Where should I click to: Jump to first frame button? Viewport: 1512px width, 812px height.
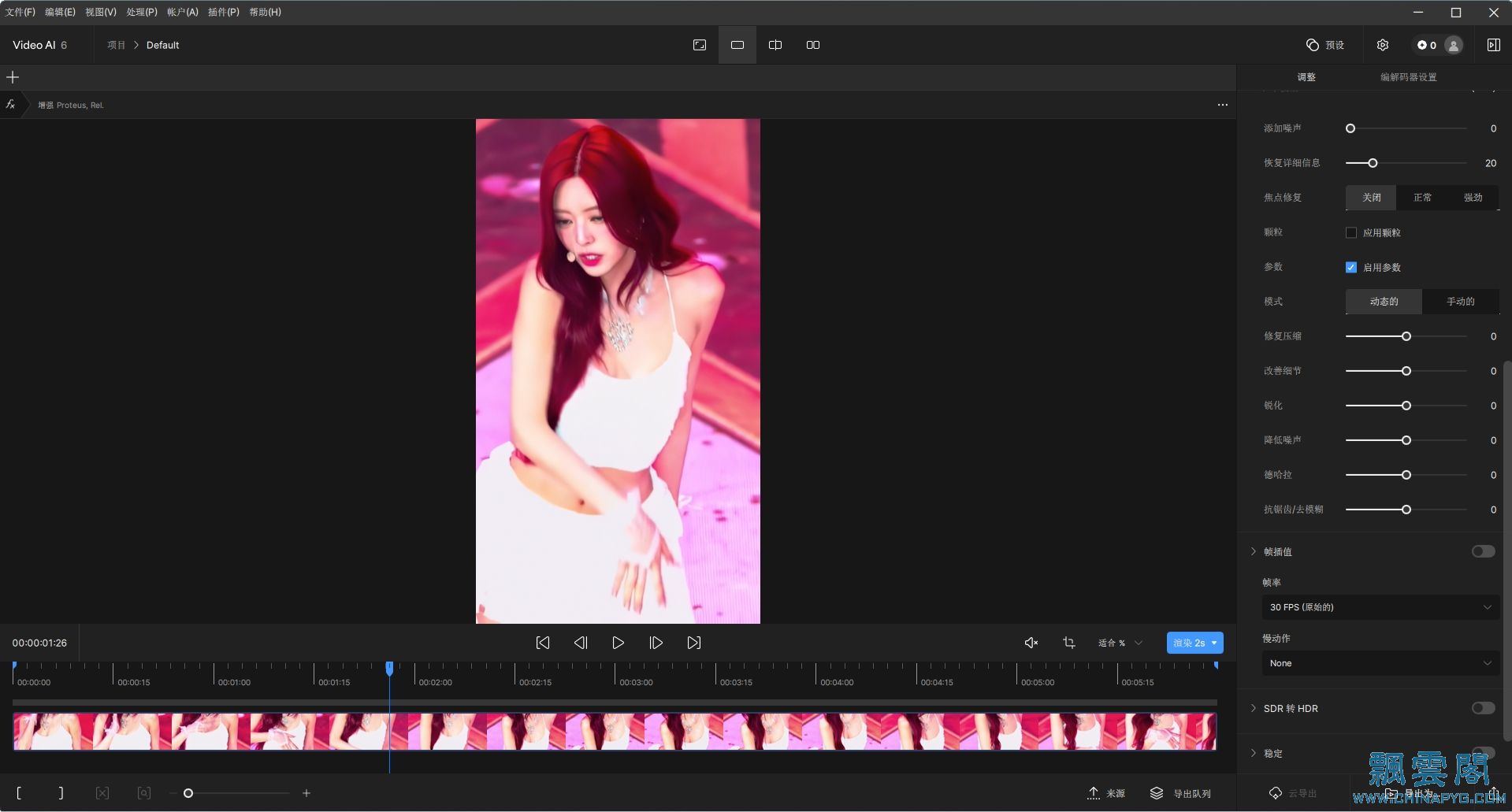543,643
